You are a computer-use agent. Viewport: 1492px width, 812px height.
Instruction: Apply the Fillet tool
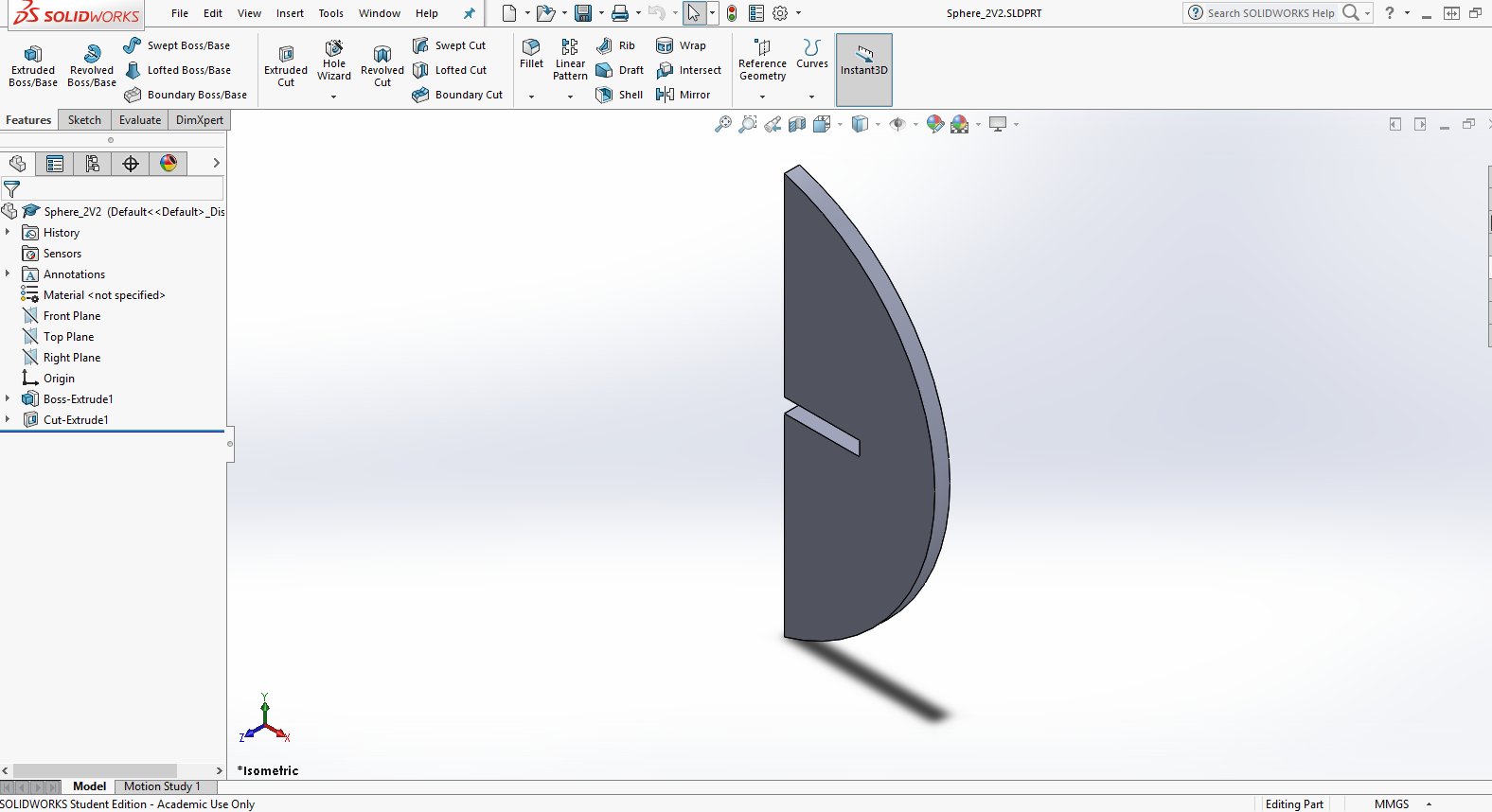click(x=532, y=53)
